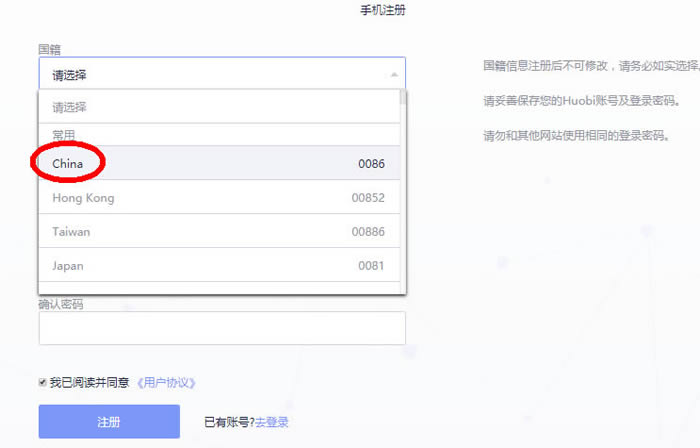Click the 常用 group header
This screenshot has height=448, width=700.
pyautogui.click(x=63, y=134)
